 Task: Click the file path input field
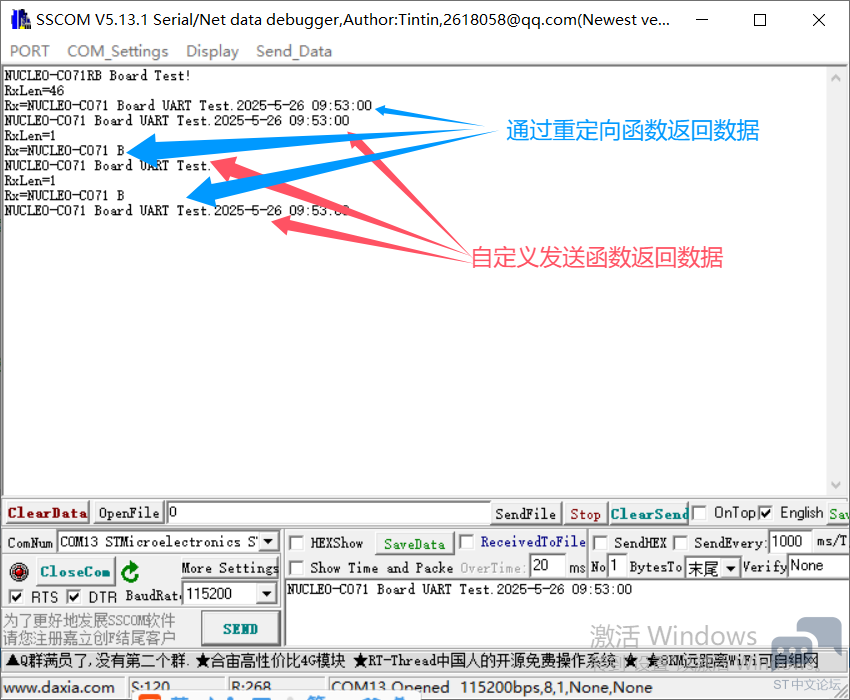coord(329,512)
